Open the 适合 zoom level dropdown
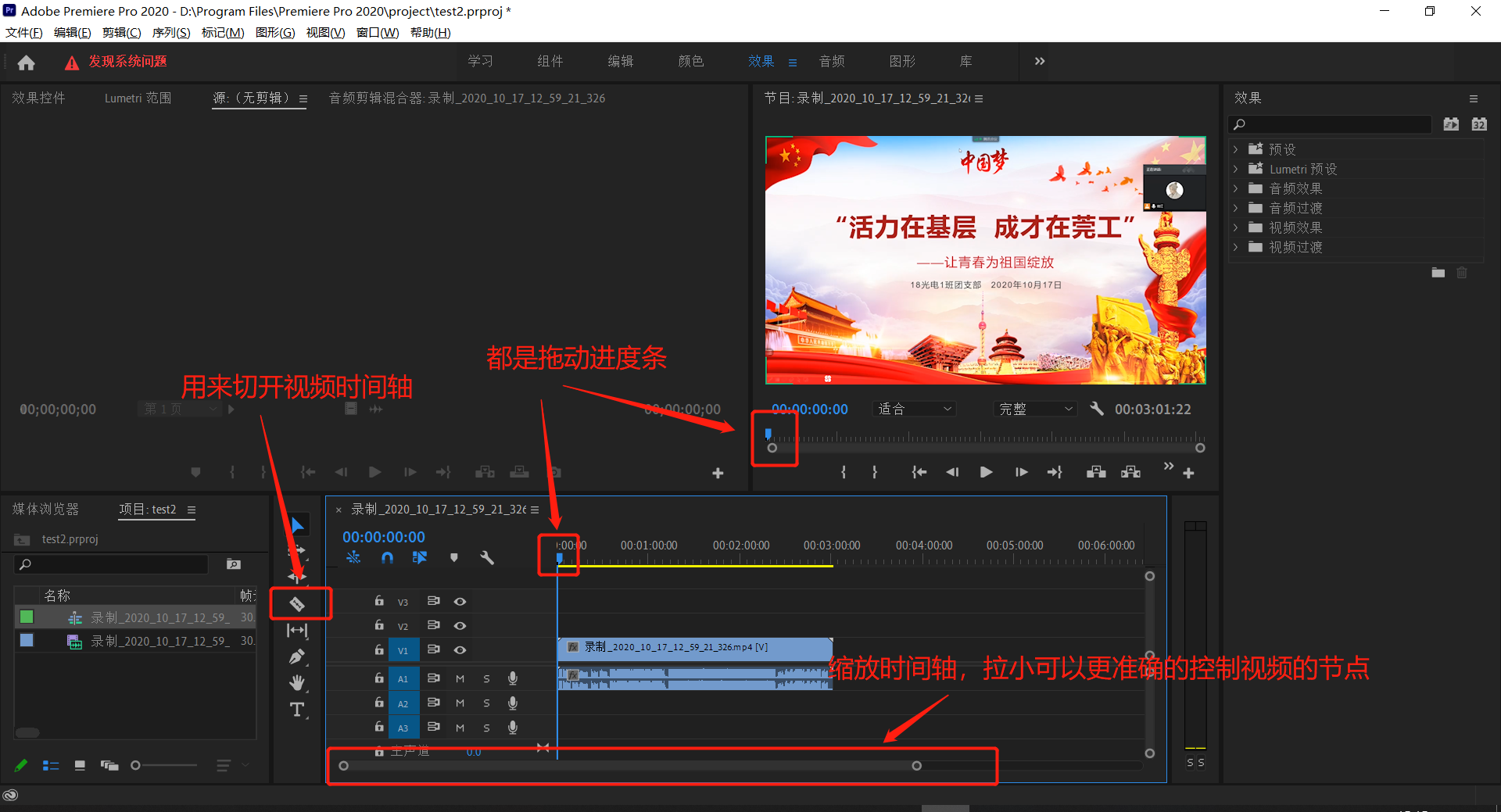 [x=914, y=409]
